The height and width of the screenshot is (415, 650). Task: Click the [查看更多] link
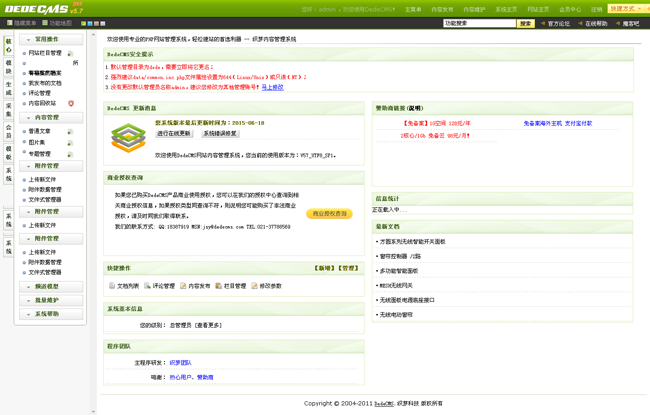pos(208,325)
